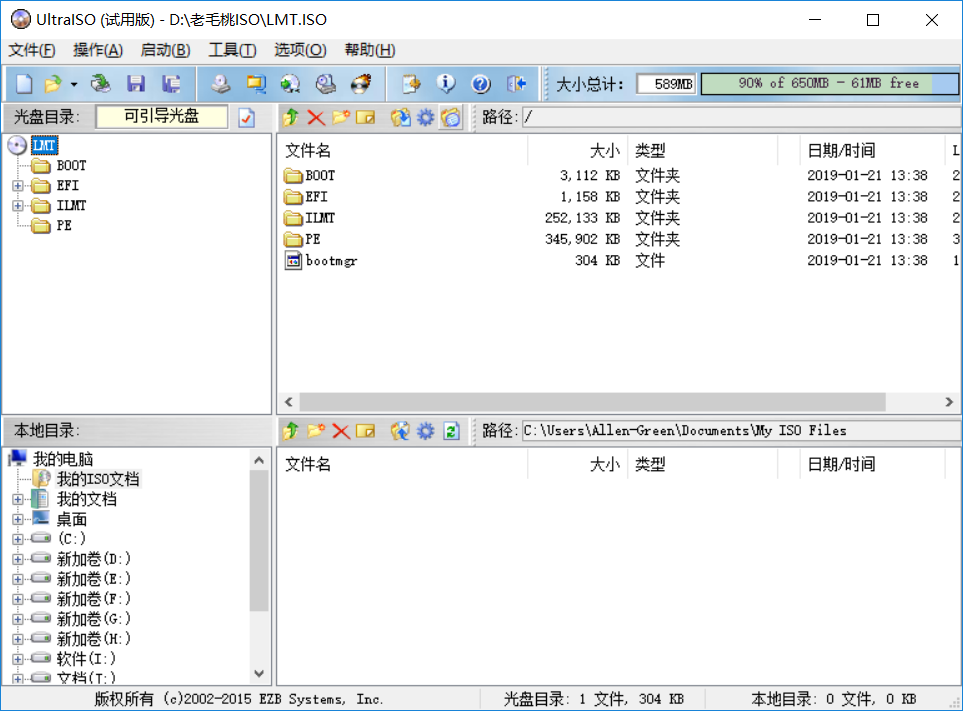
Task: Open Help with the question mark icon
Action: click(x=481, y=84)
